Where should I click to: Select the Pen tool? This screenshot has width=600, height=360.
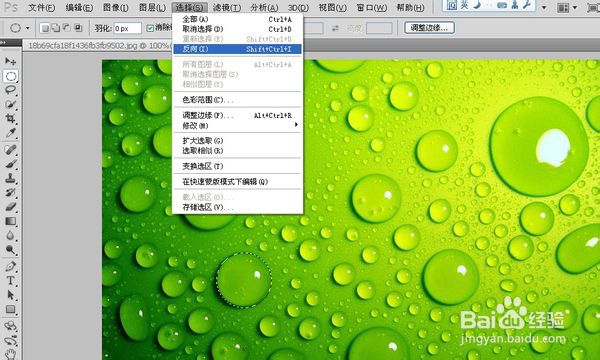(10, 266)
